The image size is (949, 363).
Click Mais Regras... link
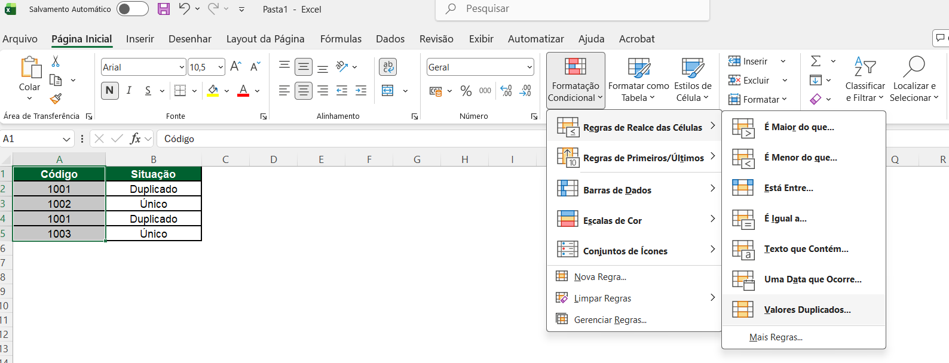coord(775,337)
